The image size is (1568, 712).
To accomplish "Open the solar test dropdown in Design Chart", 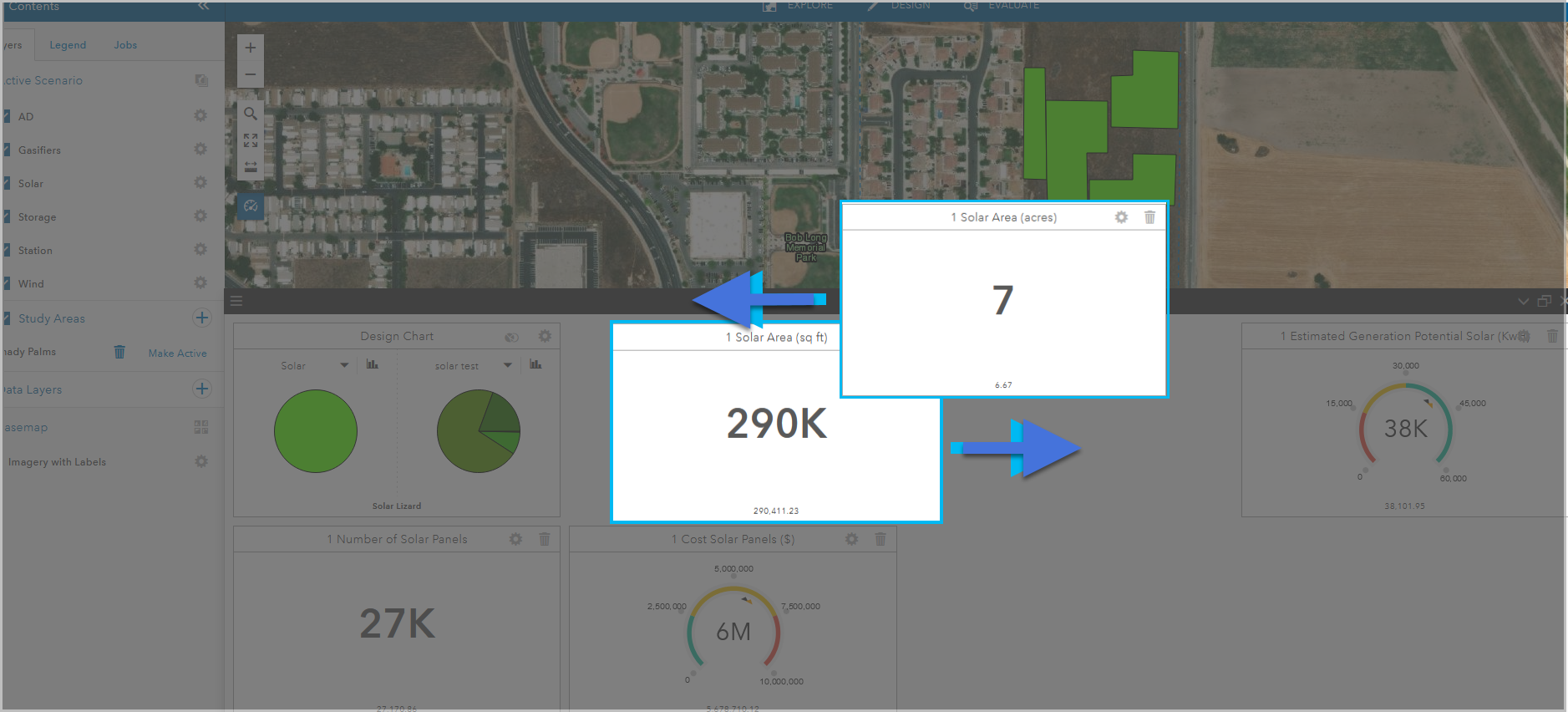I will point(507,365).
